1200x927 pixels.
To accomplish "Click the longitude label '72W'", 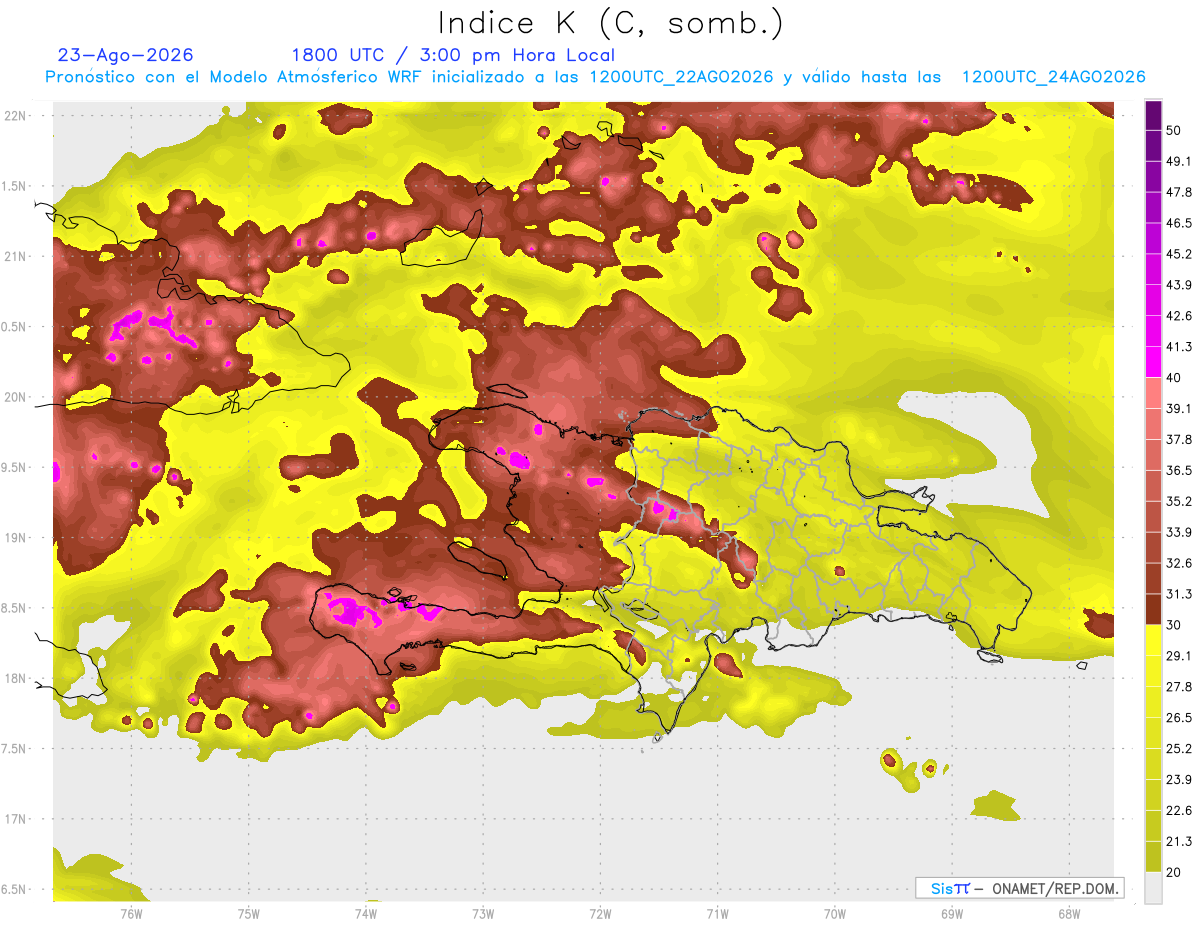I will pos(600,914).
